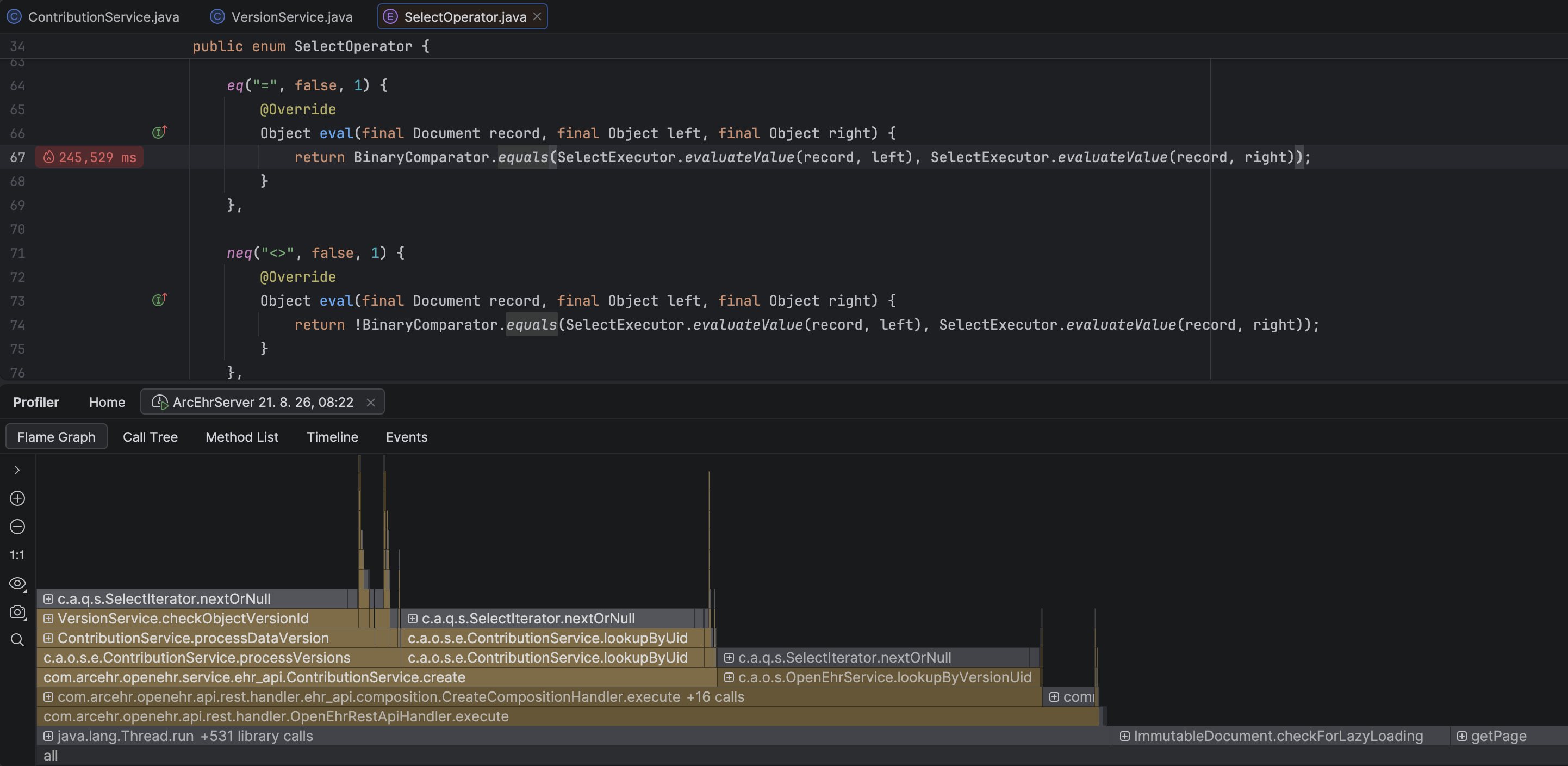
Task: Select ContributionService.create flame frame
Action: pyautogui.click(x=377, y=677)
